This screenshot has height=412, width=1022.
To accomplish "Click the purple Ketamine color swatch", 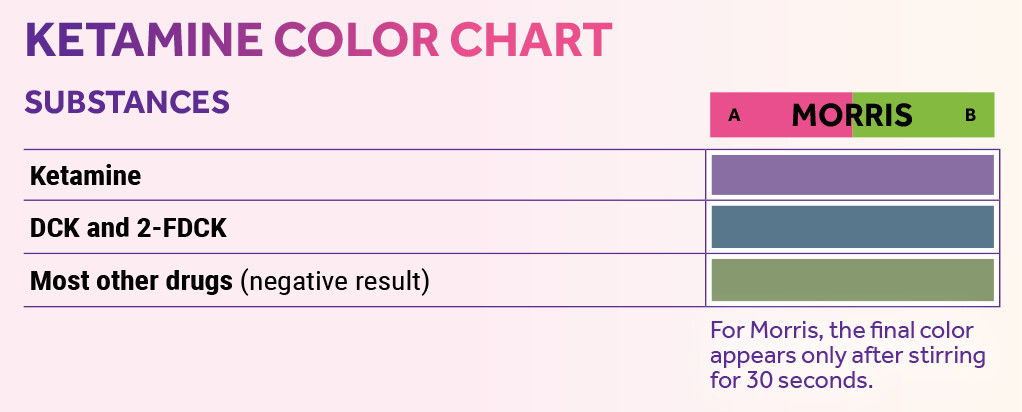I will click(x=852, y=174).
